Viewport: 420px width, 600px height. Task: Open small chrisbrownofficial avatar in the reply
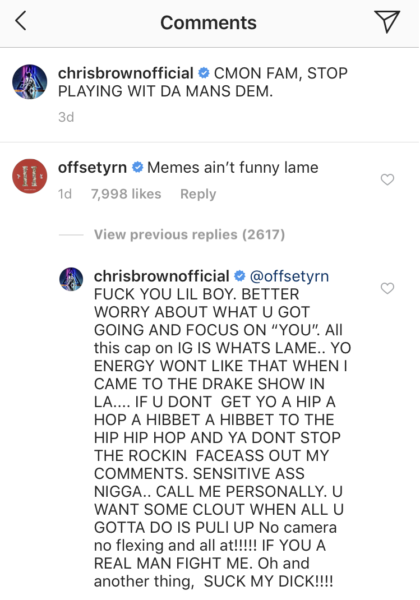[x=71, y=279]
